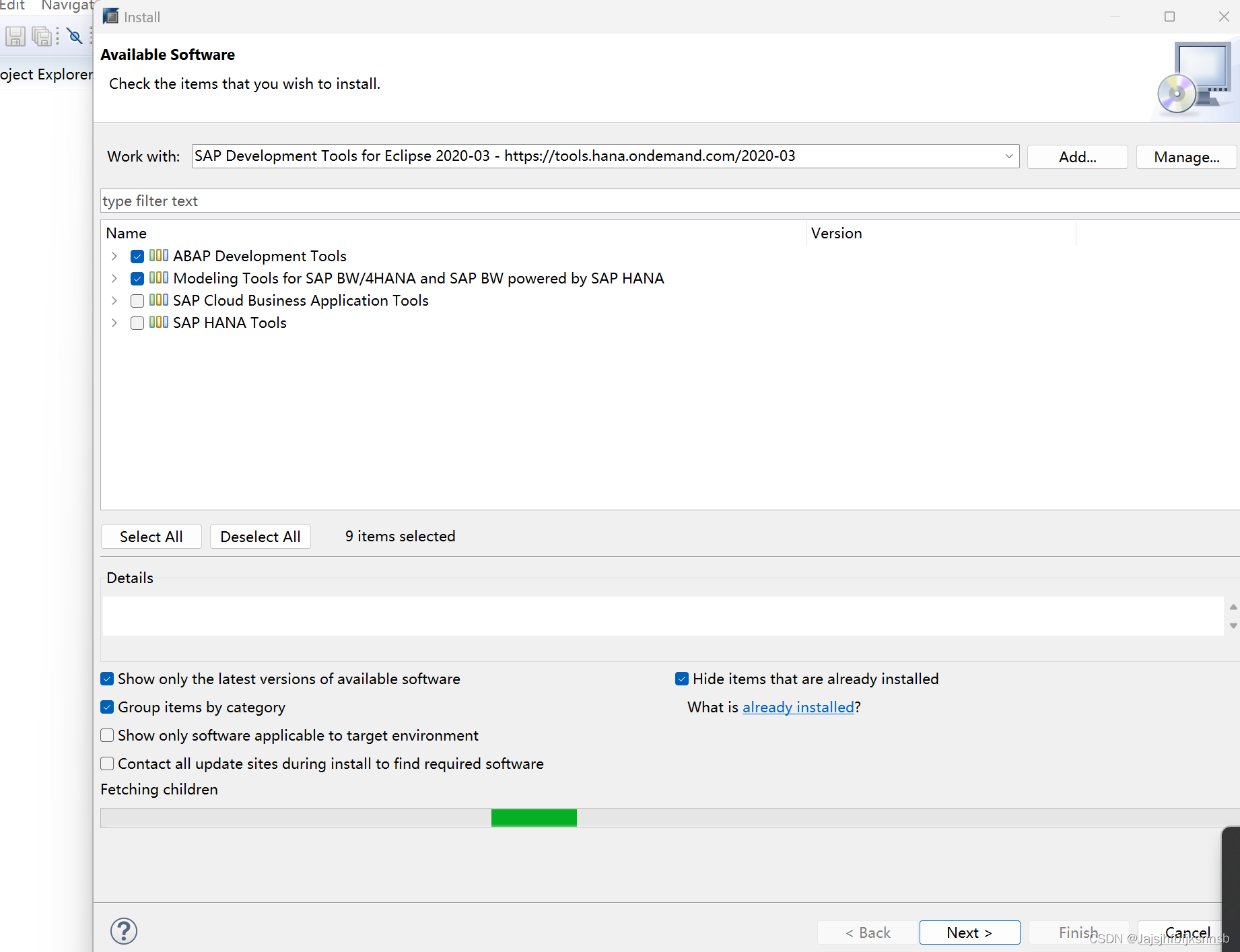Open the Work with site dropdown
This screenshot has height=952, width=1240.
click(1008, 156)
